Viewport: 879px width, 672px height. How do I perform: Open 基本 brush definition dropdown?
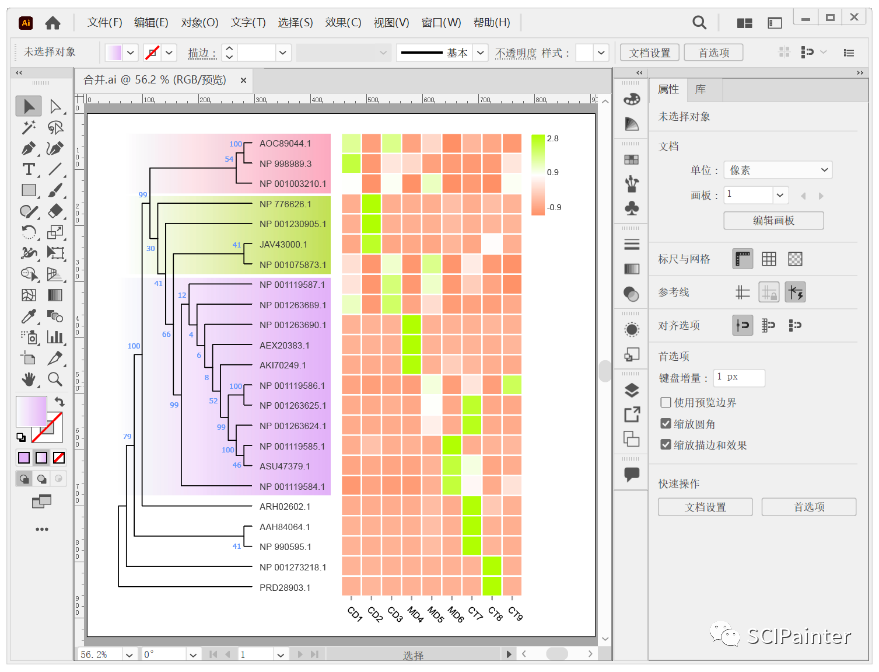click(480, 53)
